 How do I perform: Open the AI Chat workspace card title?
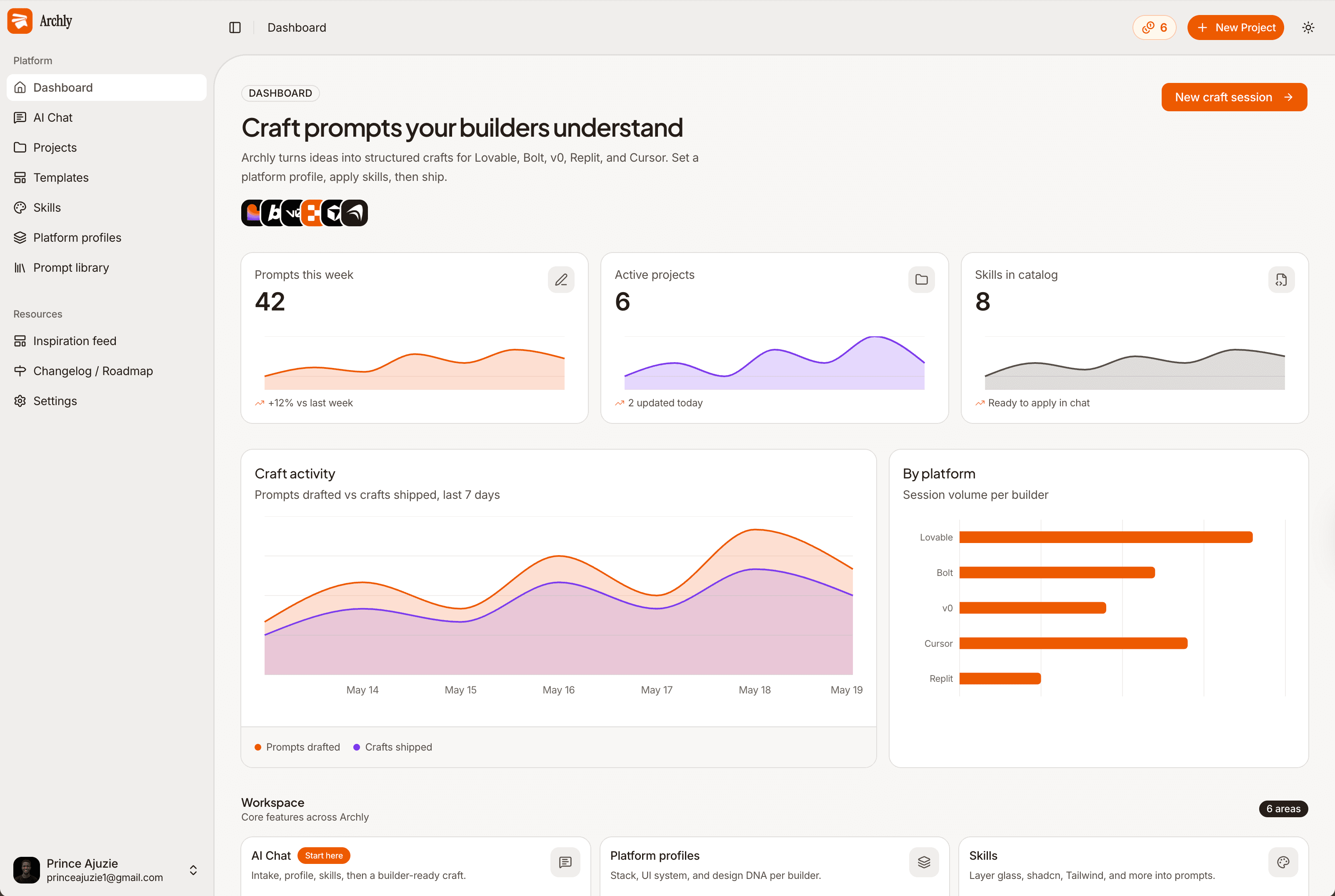(271, 856)
